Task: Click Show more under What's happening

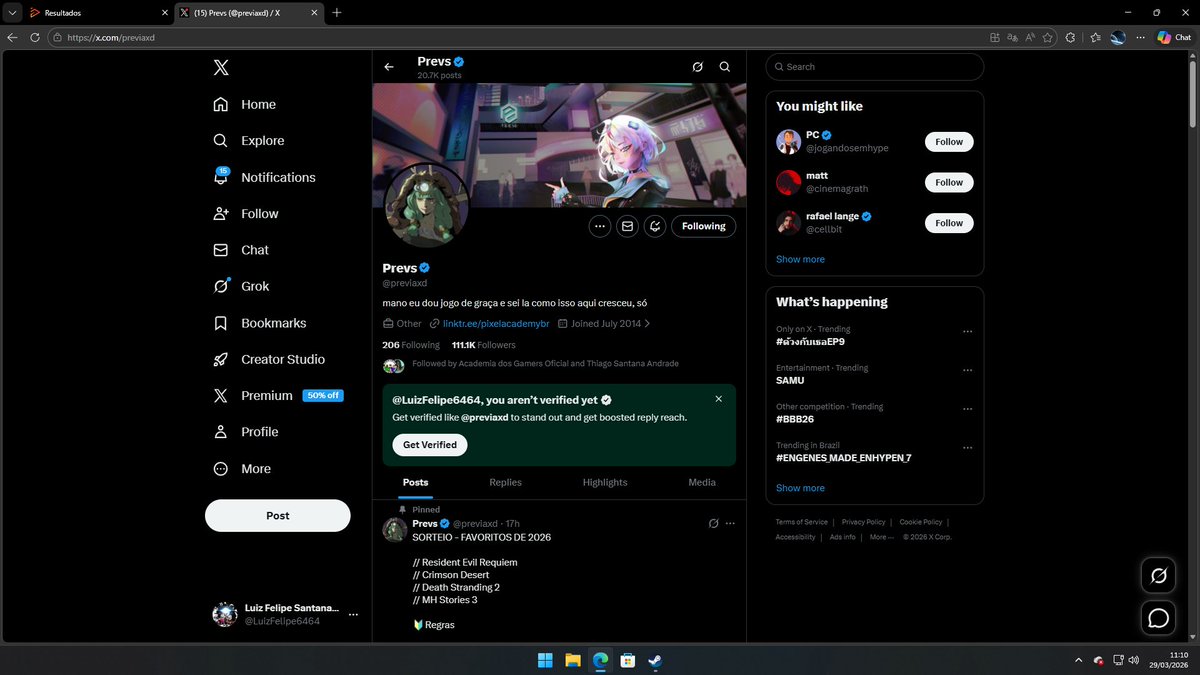Action: (800, 488)
